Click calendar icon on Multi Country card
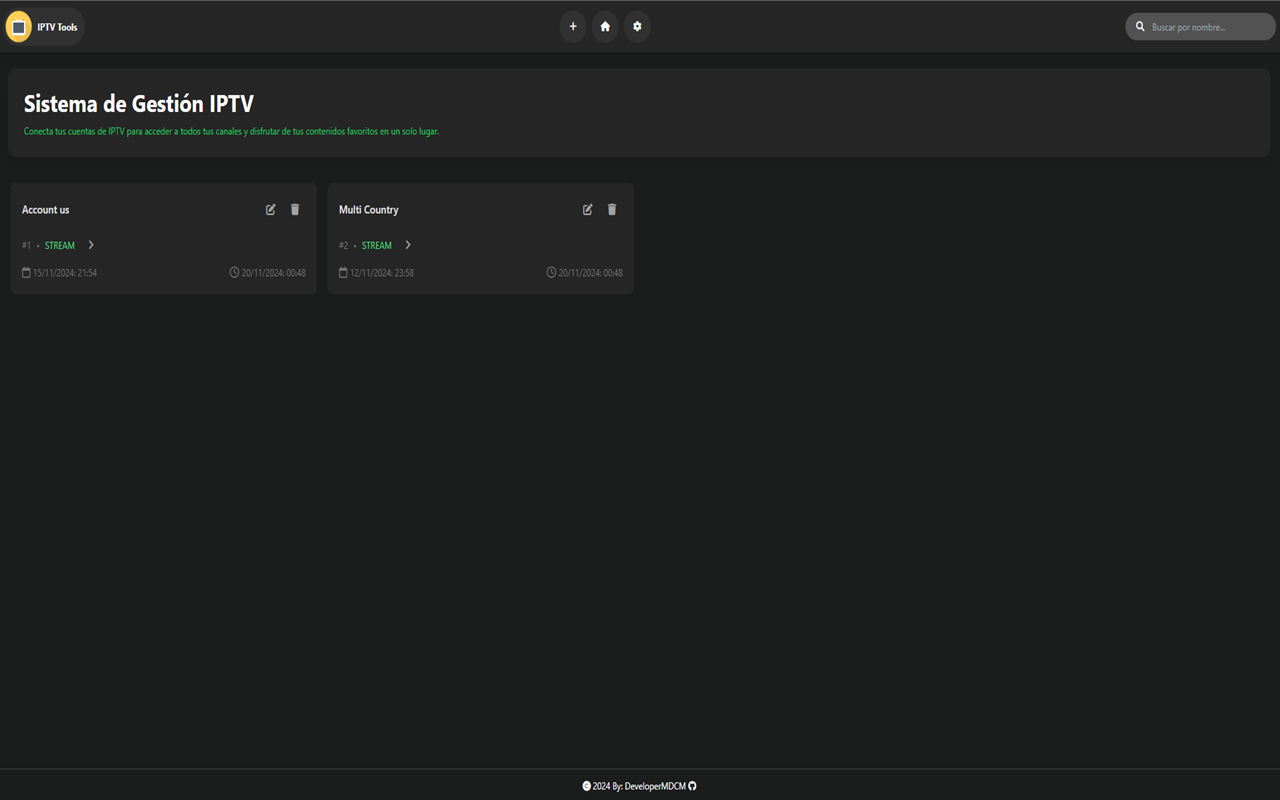This screenshot has width=1280, height=800. pyautogui.click(x=343, y=273)
